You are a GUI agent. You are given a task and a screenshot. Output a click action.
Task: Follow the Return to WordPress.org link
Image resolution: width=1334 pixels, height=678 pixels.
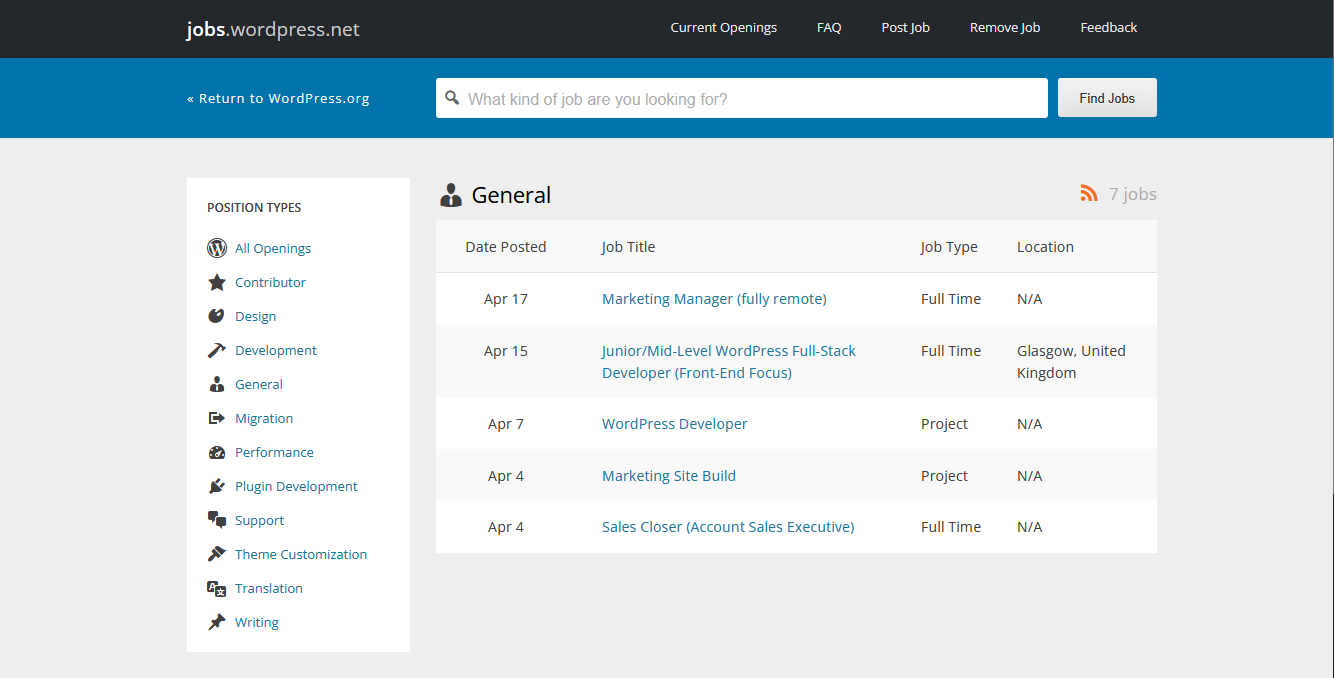pos(278,98)
